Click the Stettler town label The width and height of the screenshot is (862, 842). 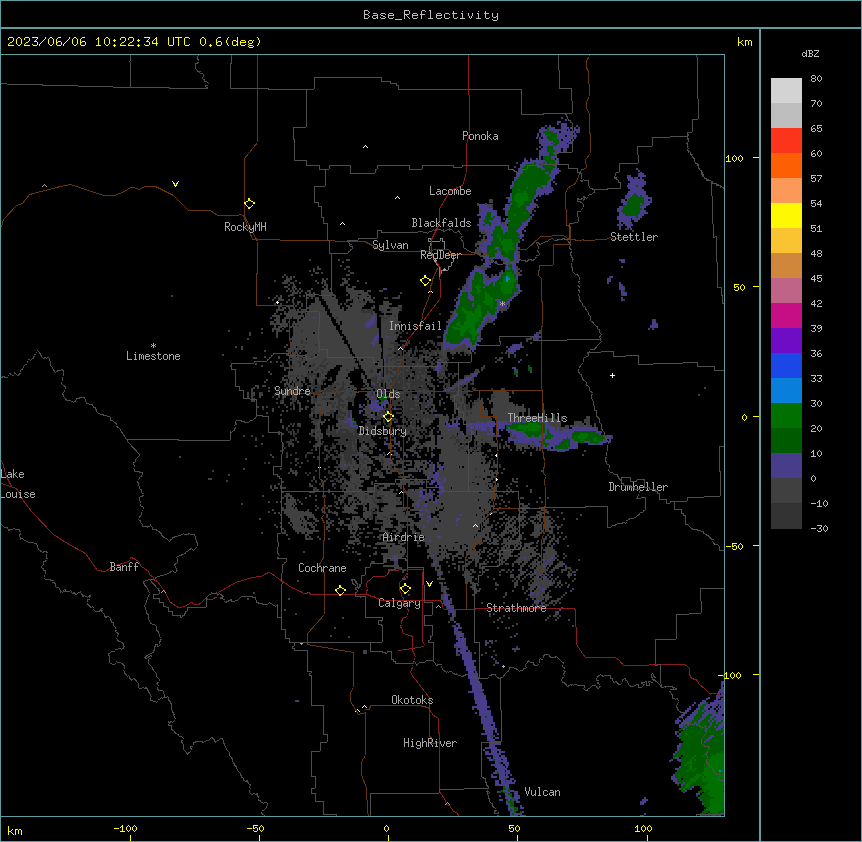634,237
